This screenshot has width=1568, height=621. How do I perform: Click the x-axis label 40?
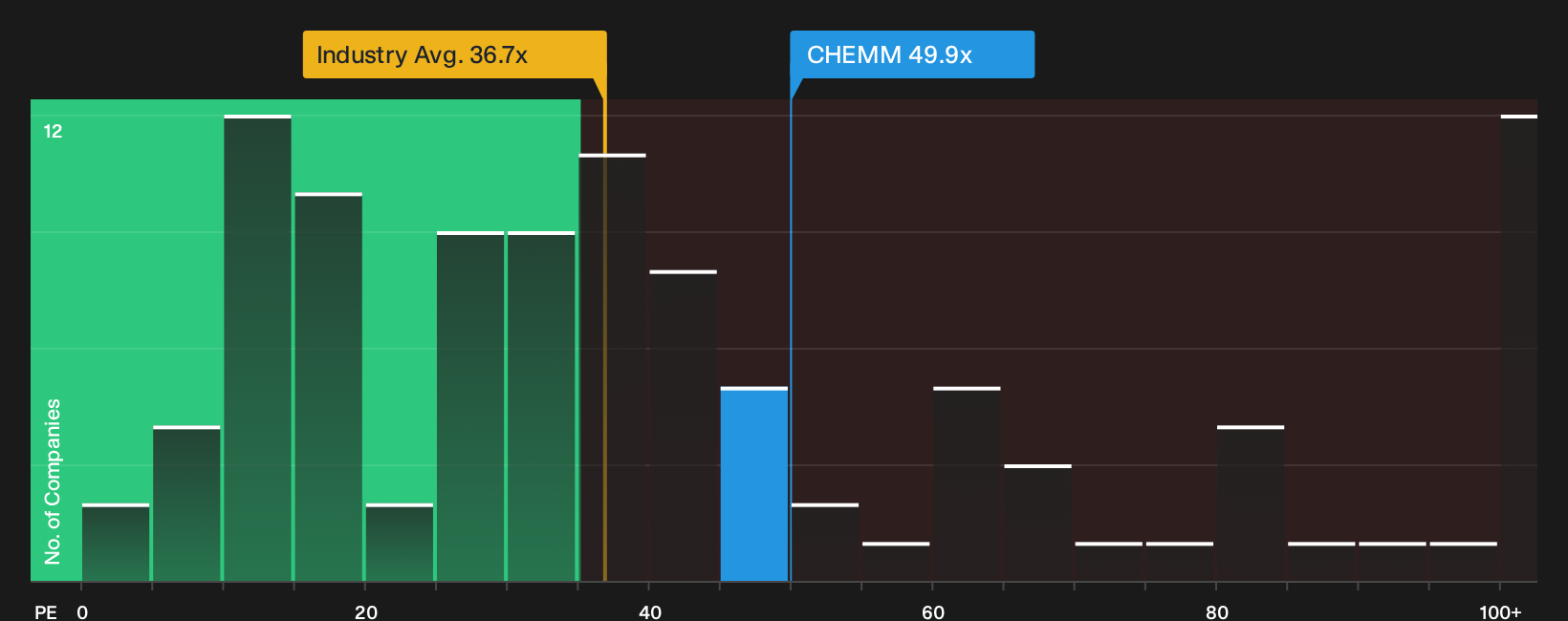pyautogui.click(x=650, y=611)
